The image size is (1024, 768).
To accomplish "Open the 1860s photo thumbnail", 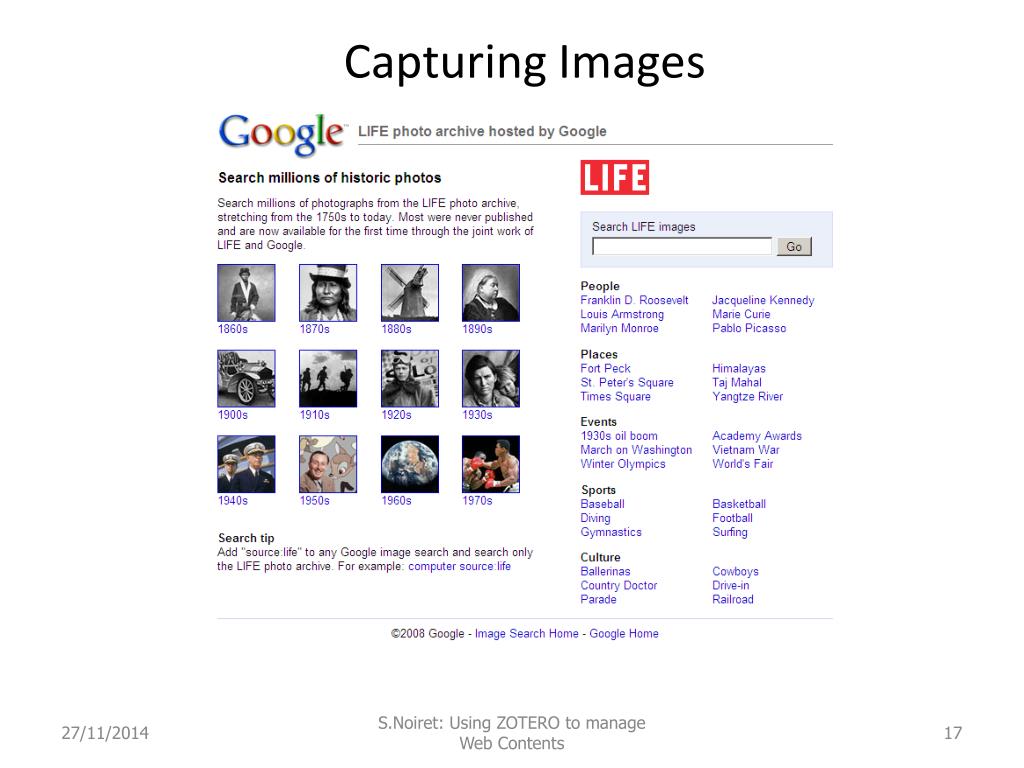I will (x=246, y=293).
